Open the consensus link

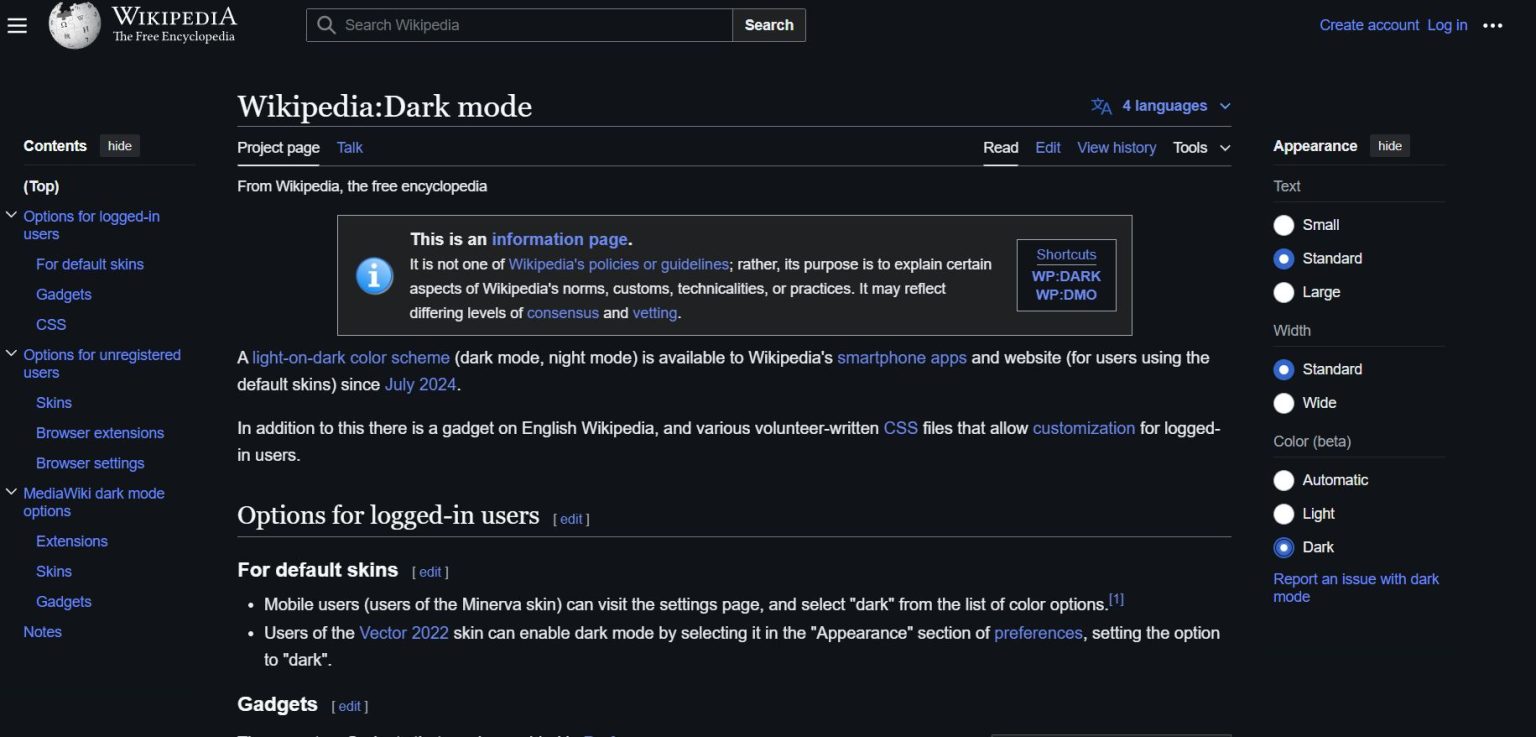click(x=563, y=312)
